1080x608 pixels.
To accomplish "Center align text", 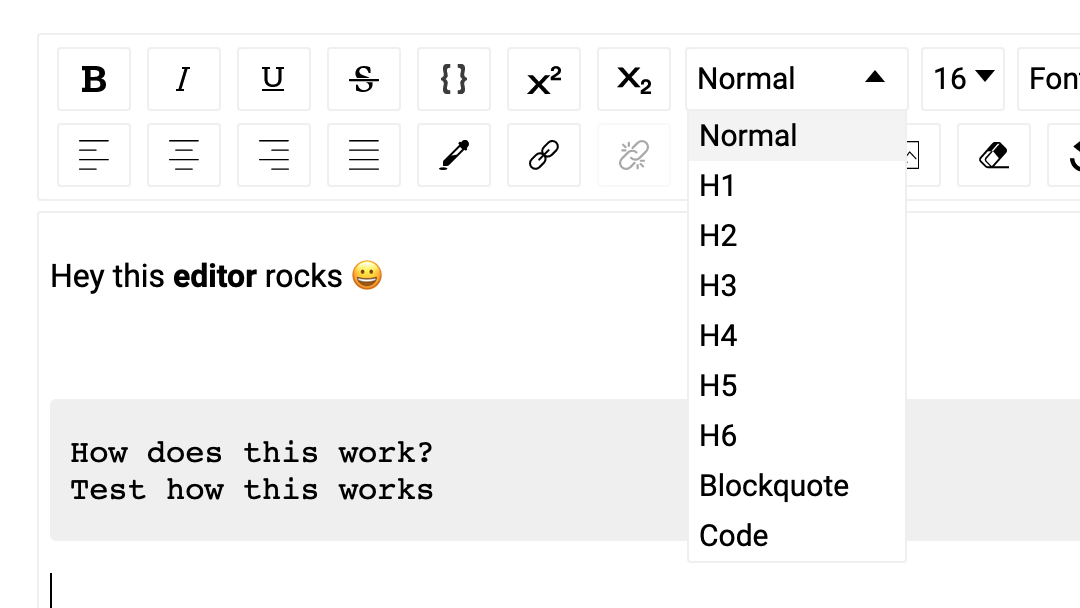I will (x=184, y=155).
